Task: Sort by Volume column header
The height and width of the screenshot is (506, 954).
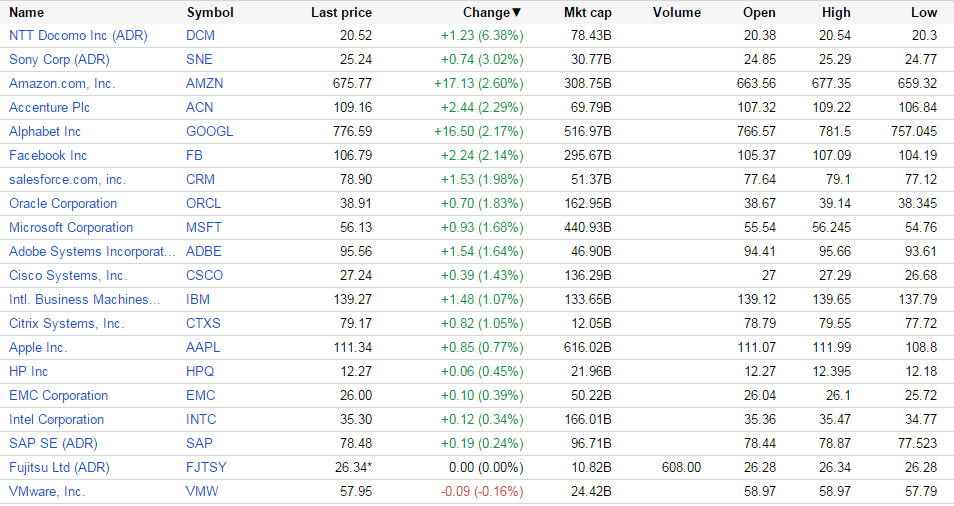Action: tap(676, 13)
